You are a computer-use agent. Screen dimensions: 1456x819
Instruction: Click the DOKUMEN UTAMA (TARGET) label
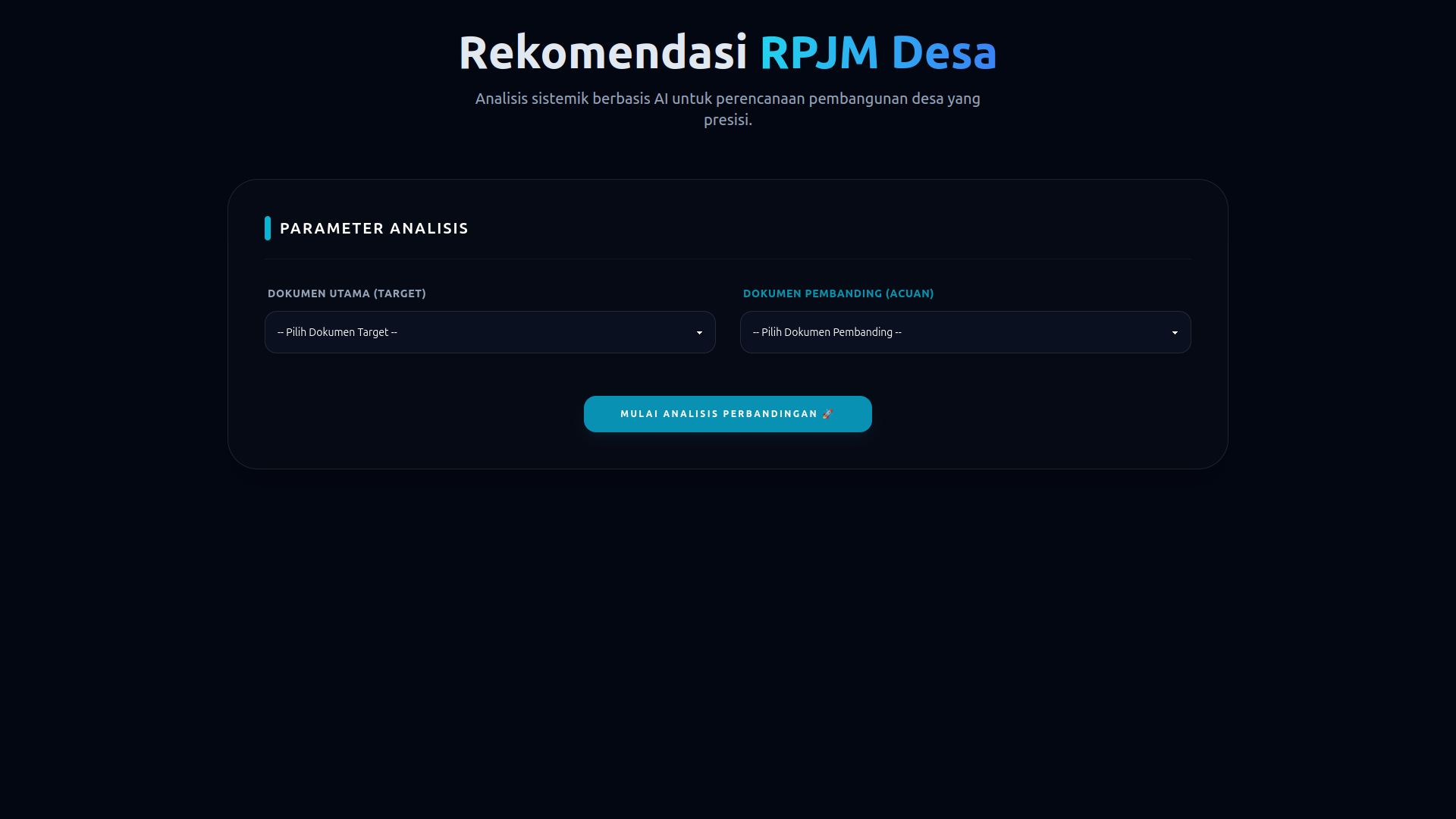(347, 293)
